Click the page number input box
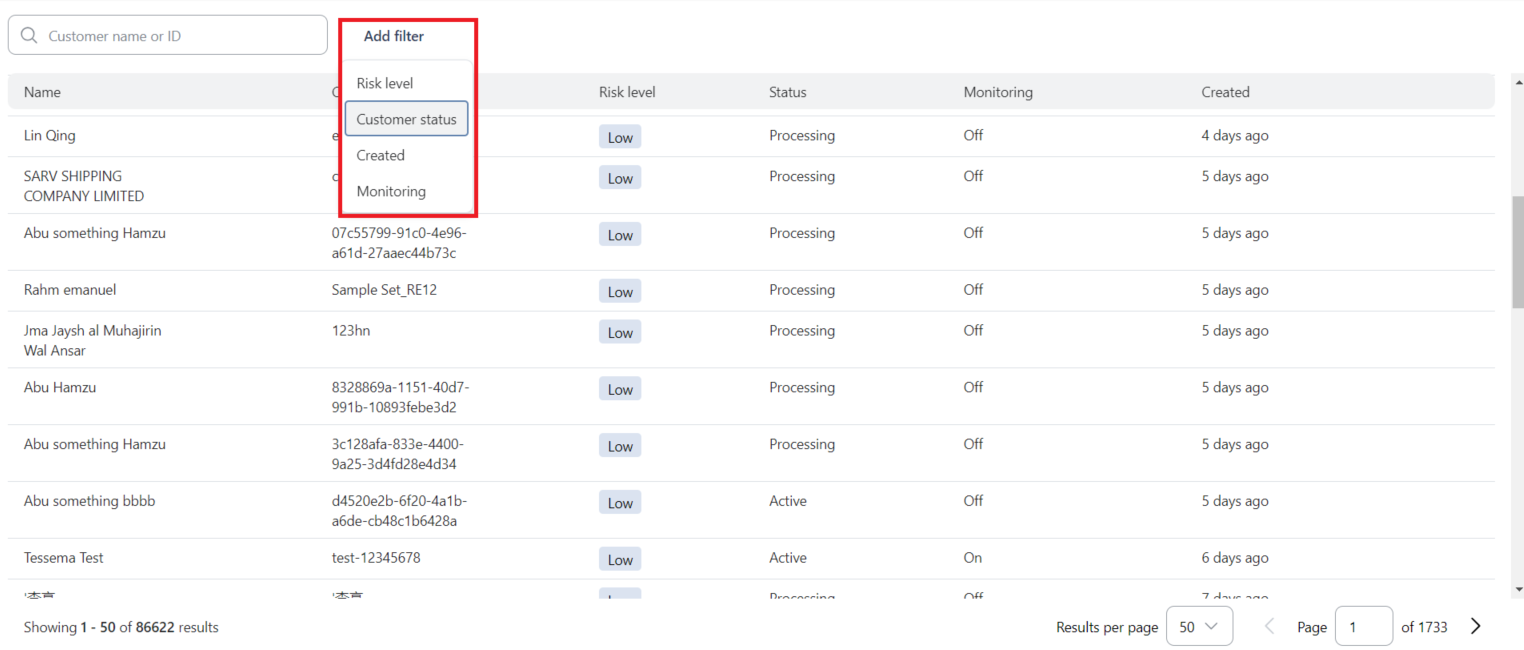 [1363, 627]
